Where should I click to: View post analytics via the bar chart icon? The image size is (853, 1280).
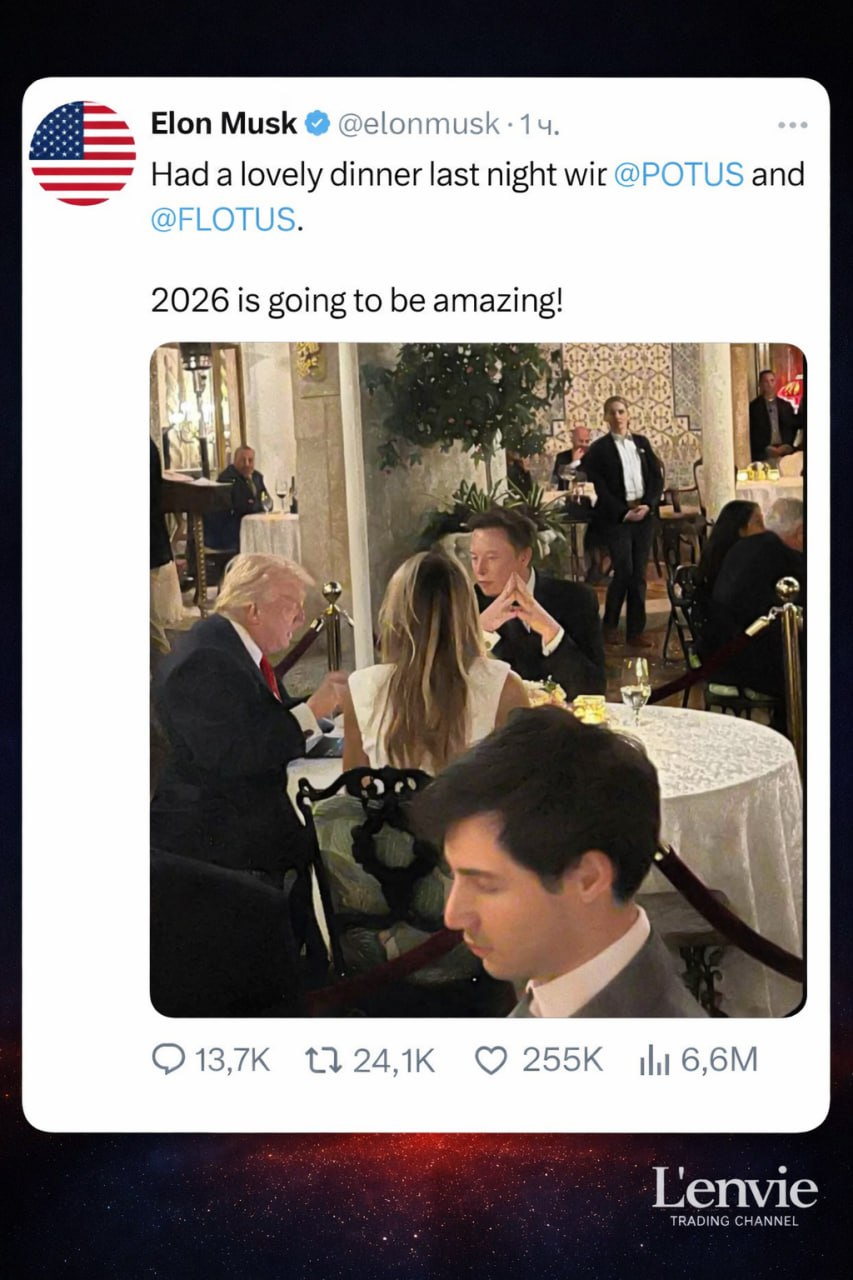655,1059
